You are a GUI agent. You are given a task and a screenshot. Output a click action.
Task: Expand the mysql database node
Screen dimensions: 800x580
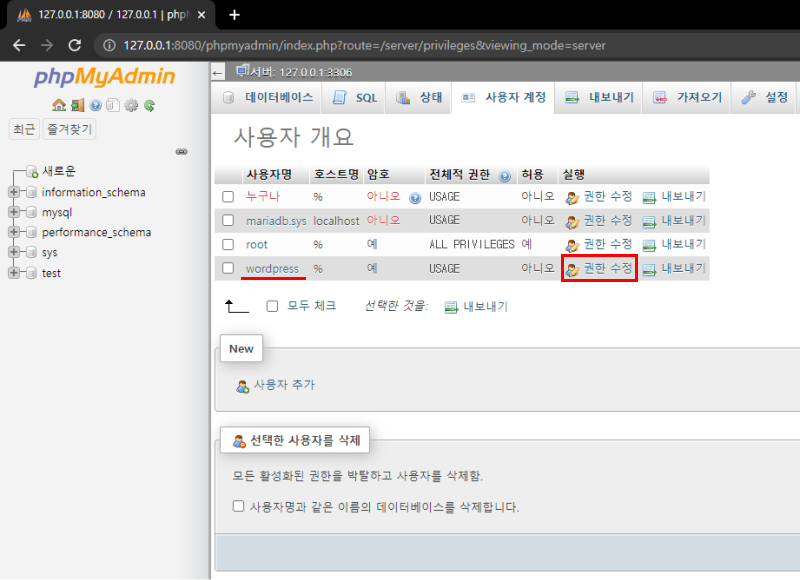click(x=14, y=212)
